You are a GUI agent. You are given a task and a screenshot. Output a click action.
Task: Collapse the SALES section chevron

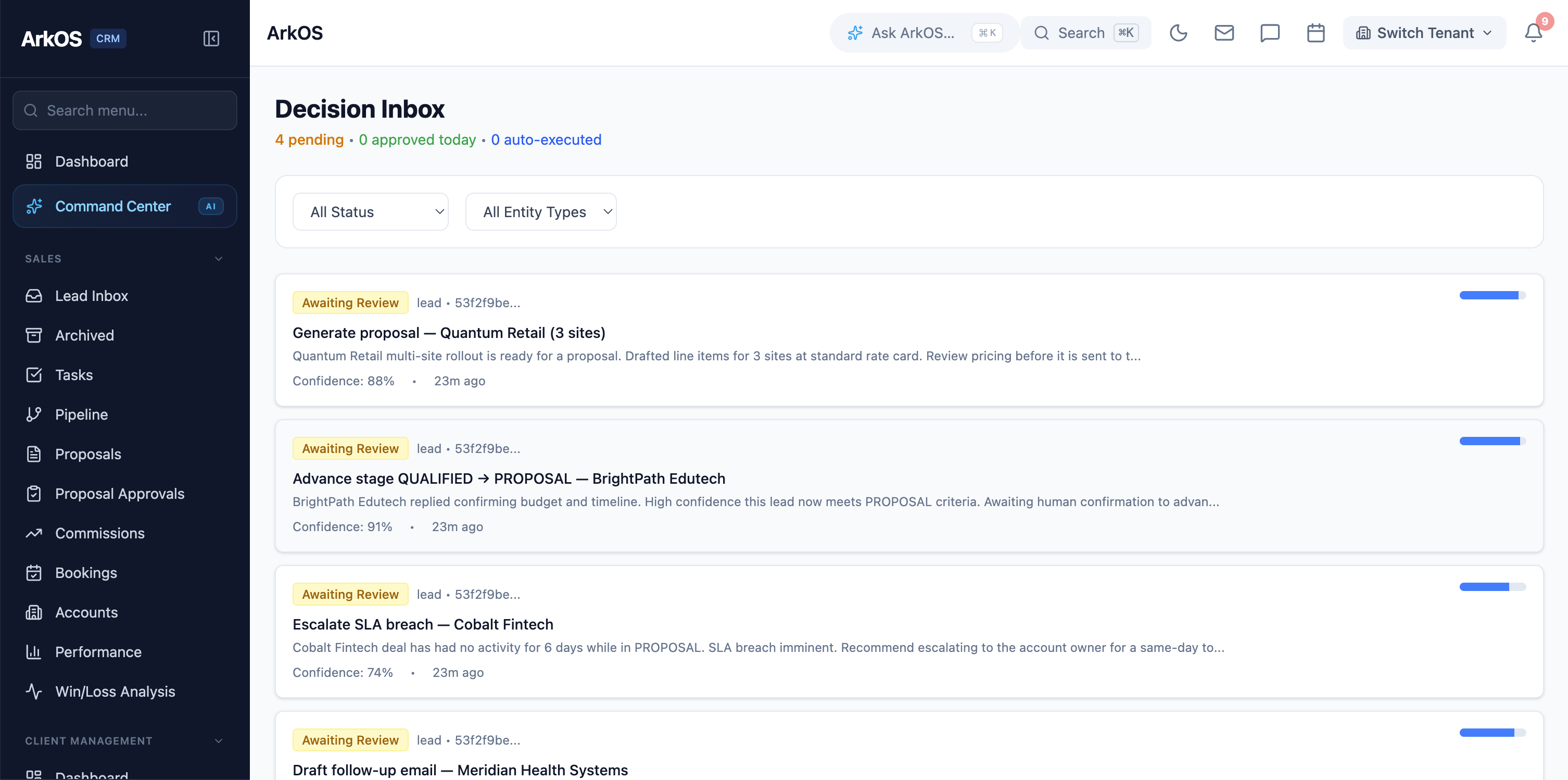click(x=219, y=259)
